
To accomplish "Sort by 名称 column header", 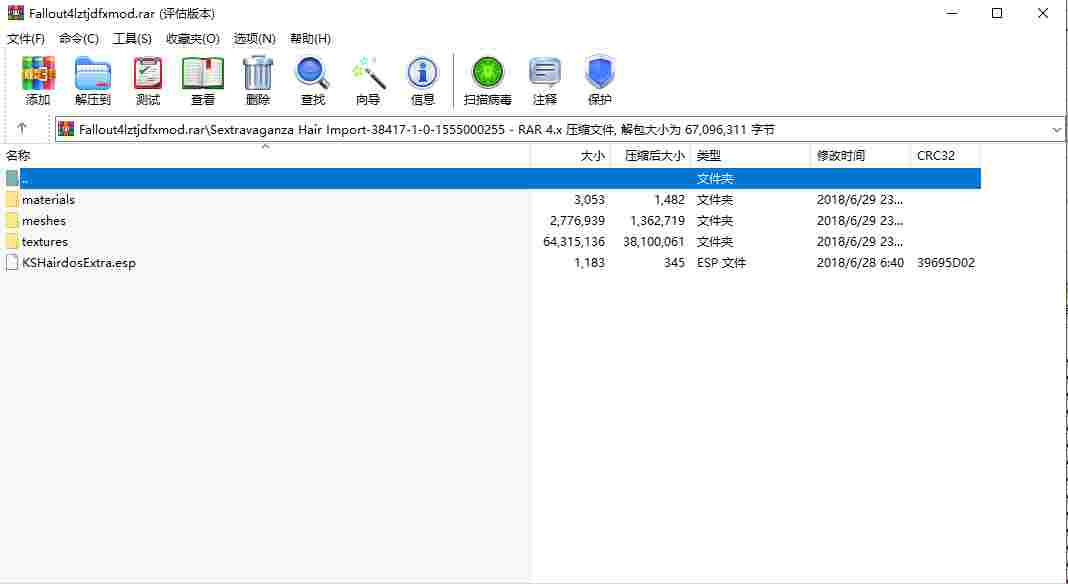I will pyautogui.click(x=267, y=155).
